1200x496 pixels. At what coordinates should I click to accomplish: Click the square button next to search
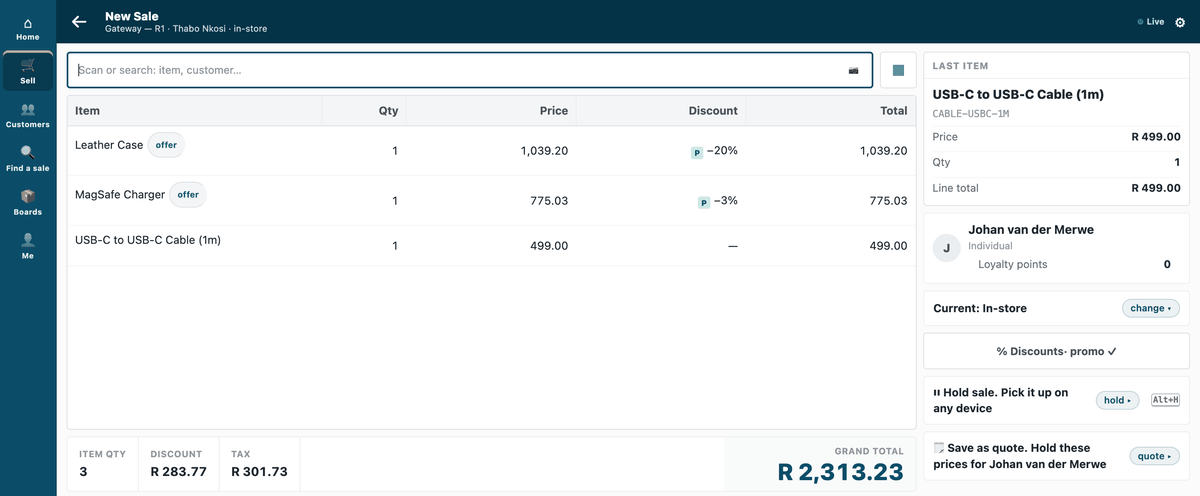pos(898,70)
